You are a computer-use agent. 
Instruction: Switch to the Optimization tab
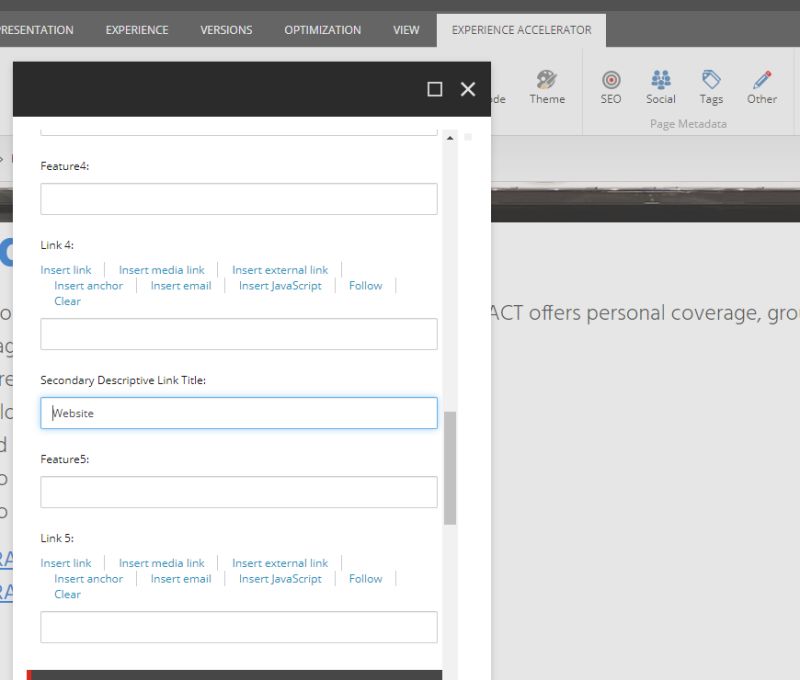(322, 29)
